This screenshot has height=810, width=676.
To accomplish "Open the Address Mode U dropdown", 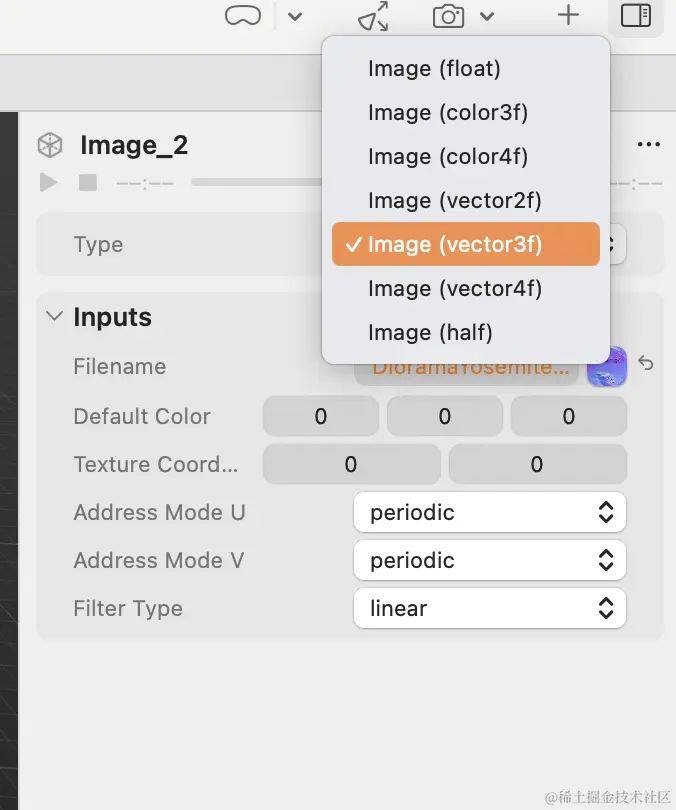I will (490, 513).
